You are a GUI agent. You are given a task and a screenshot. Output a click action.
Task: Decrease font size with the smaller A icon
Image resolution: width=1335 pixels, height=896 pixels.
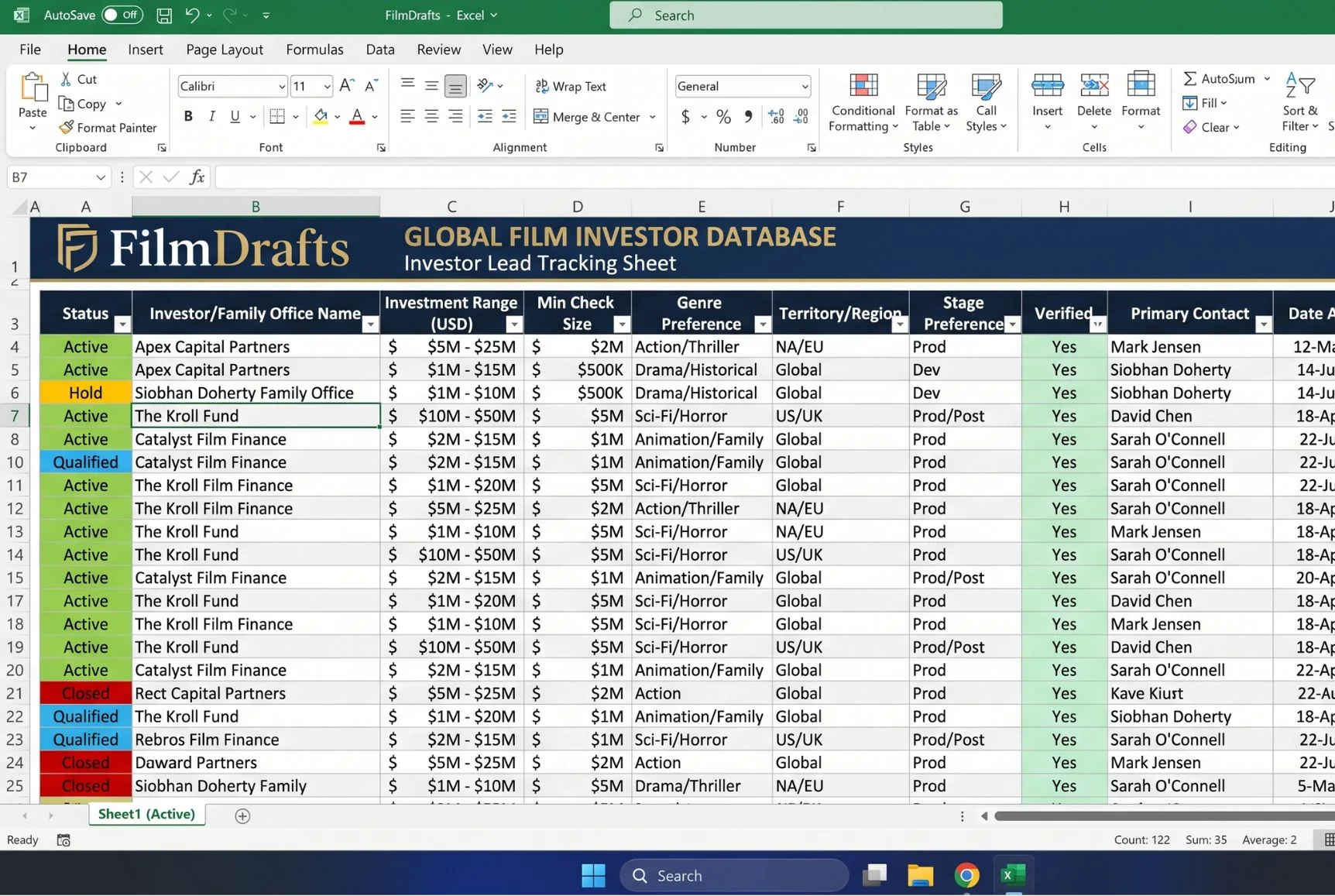[371, 85]
